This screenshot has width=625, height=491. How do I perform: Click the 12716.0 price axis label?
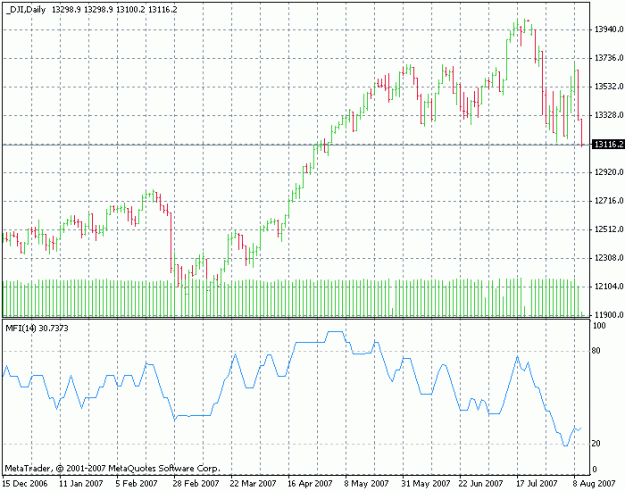[x=609, y=201]
